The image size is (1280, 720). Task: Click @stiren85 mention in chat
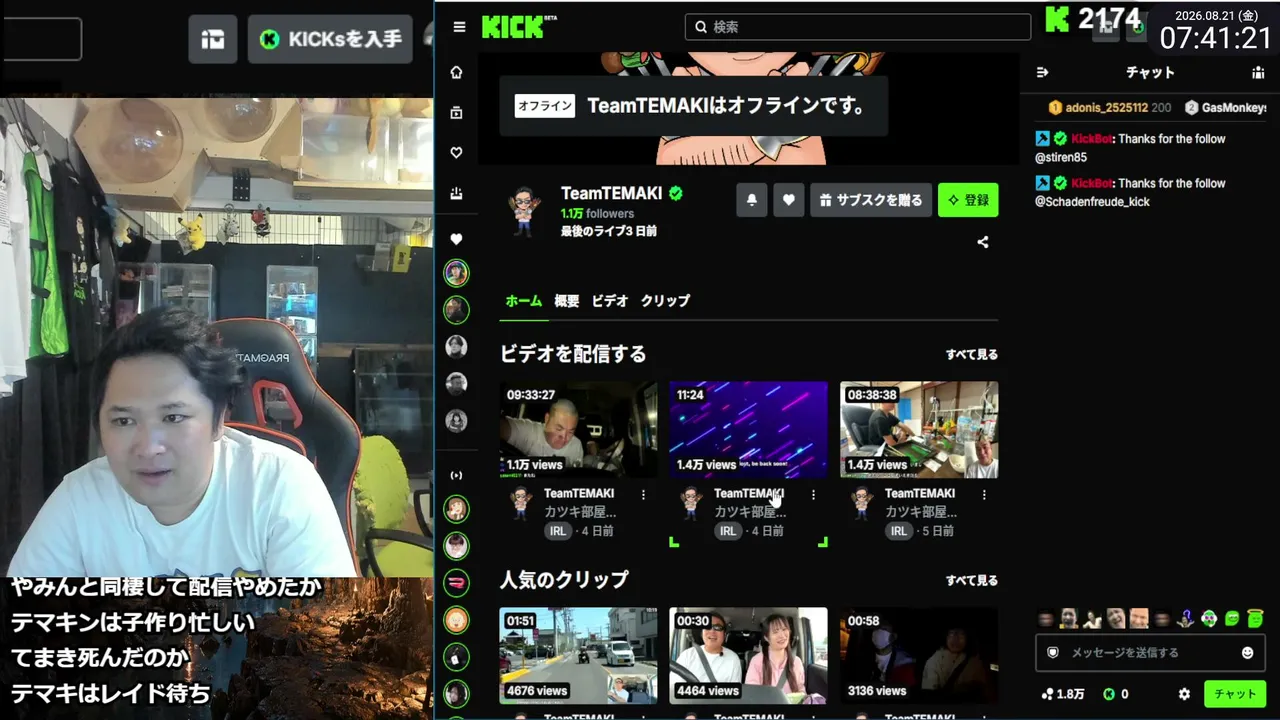(x=1061, y=158)
